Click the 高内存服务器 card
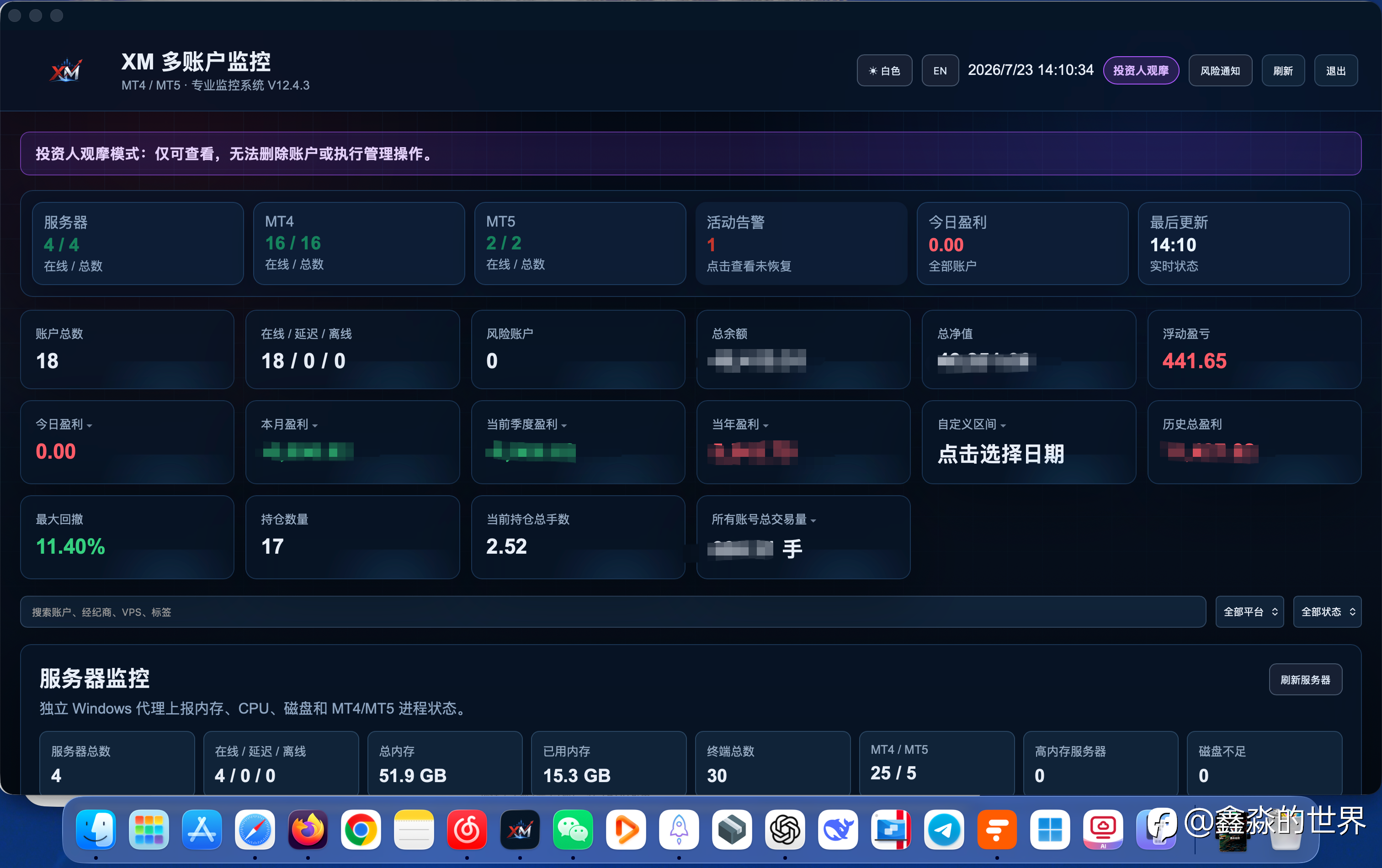The image size is (1382, 868). click(1100, 762)
